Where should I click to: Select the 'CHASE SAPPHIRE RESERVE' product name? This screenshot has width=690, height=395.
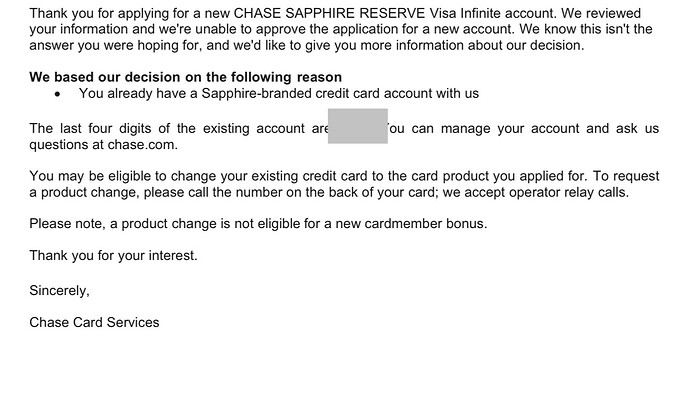(x=329, y=13)
